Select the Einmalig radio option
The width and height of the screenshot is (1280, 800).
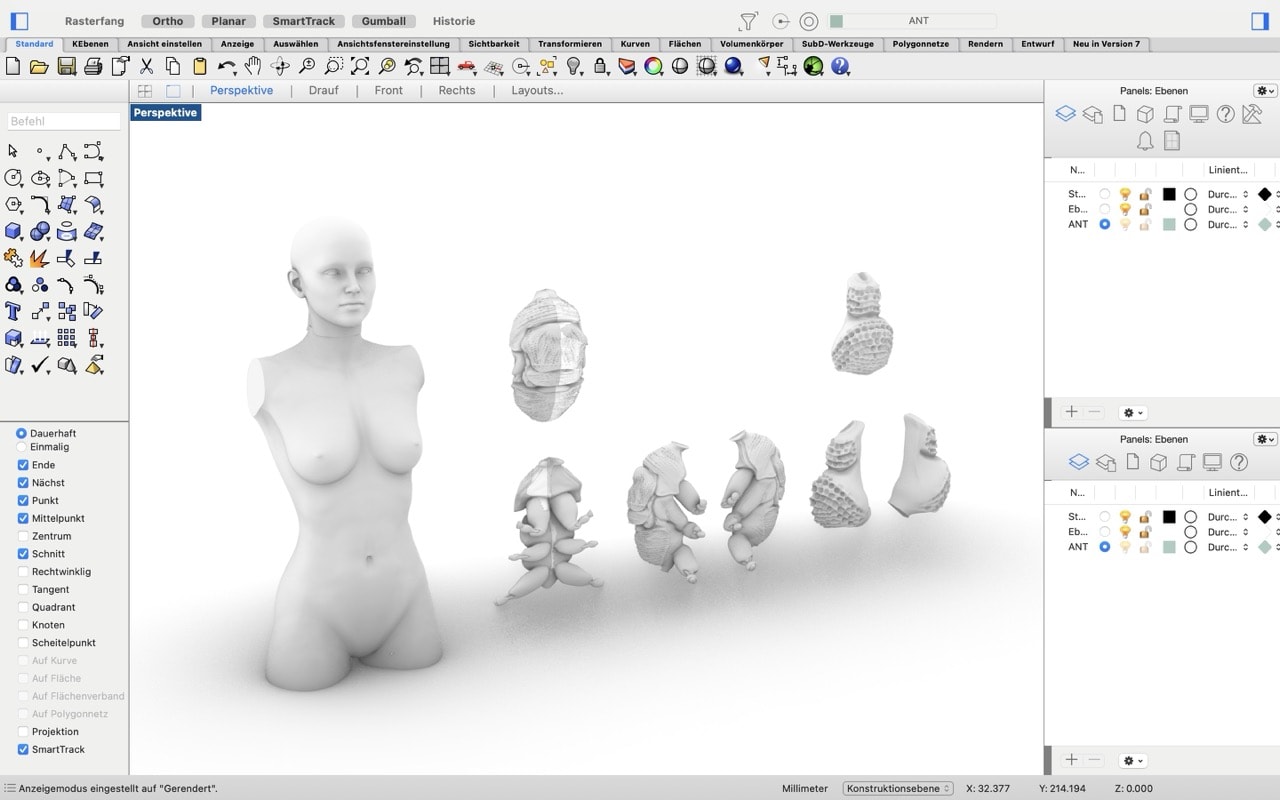pyautogui.click(x=21, y=447)
